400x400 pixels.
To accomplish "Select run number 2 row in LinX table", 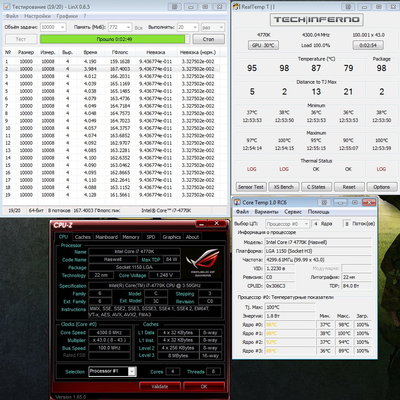I will pos(111,69).
